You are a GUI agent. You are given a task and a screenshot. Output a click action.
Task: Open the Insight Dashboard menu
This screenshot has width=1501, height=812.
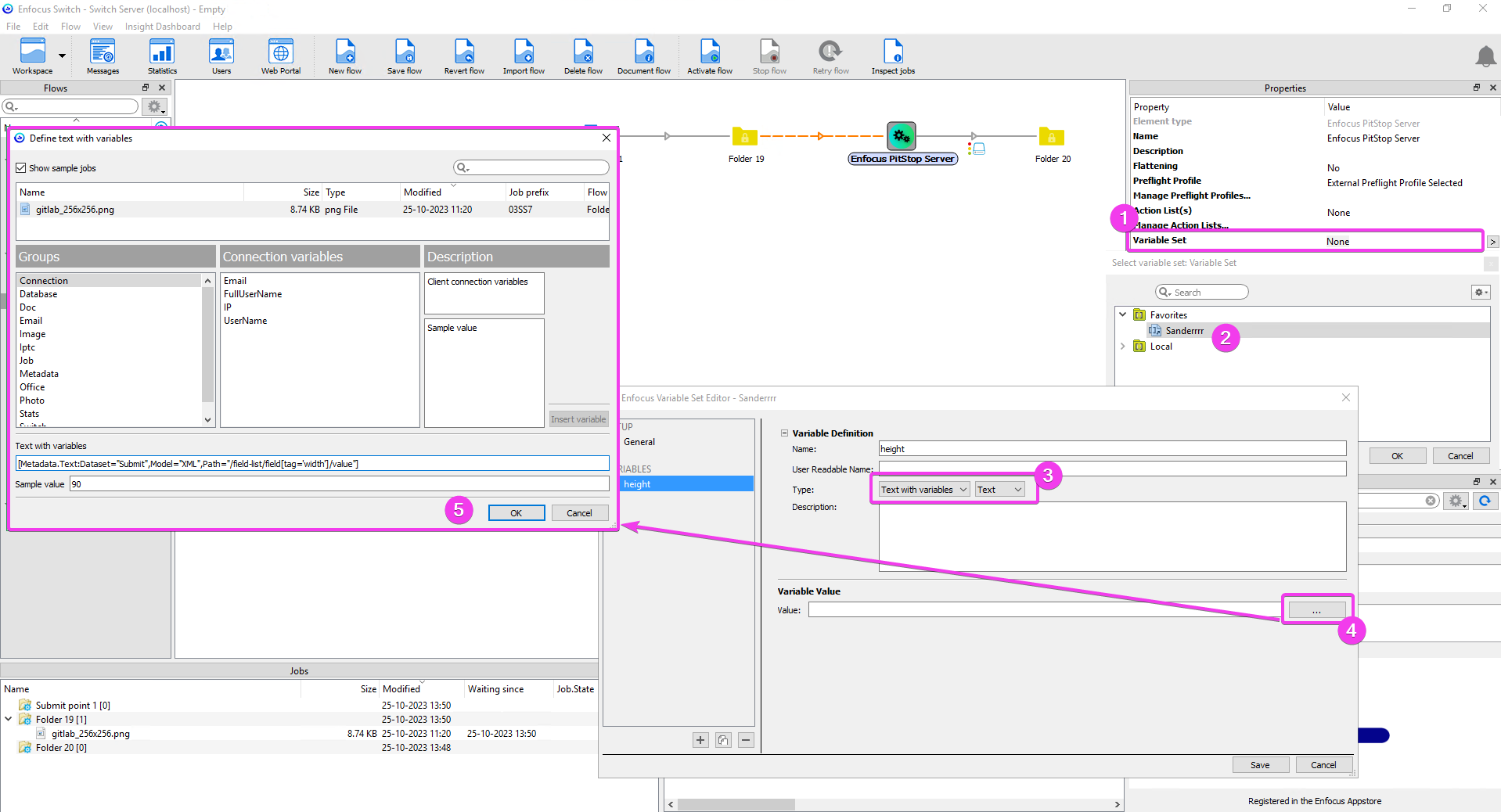pos(162,27)
